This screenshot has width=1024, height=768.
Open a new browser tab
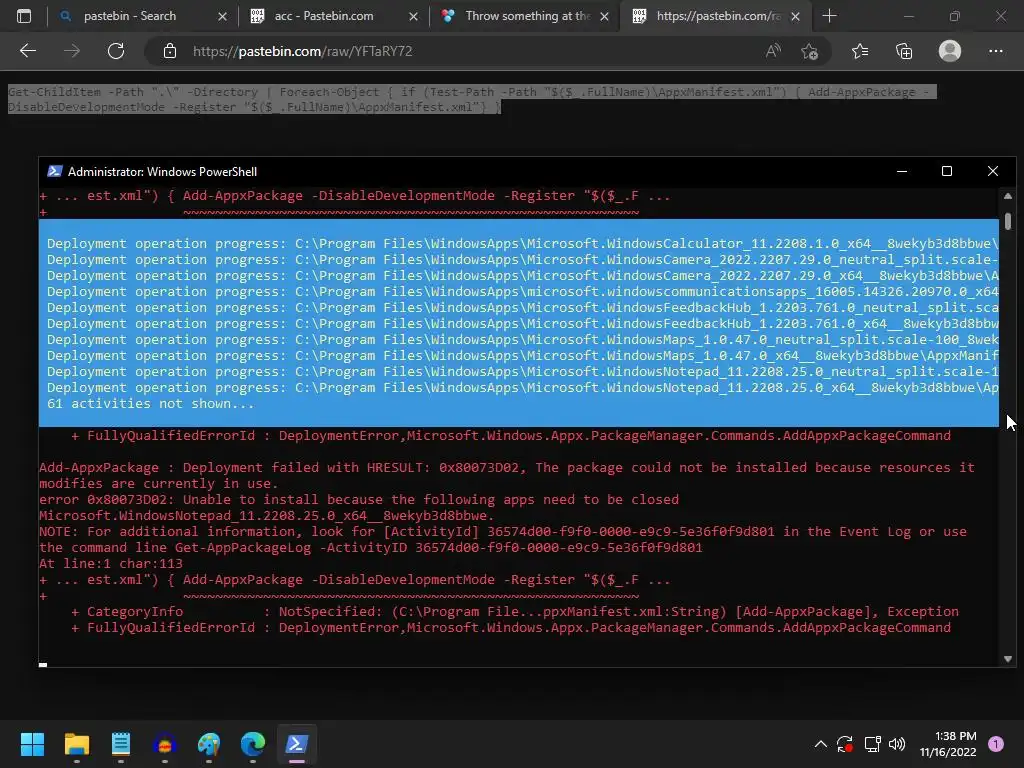click(829, 16)
